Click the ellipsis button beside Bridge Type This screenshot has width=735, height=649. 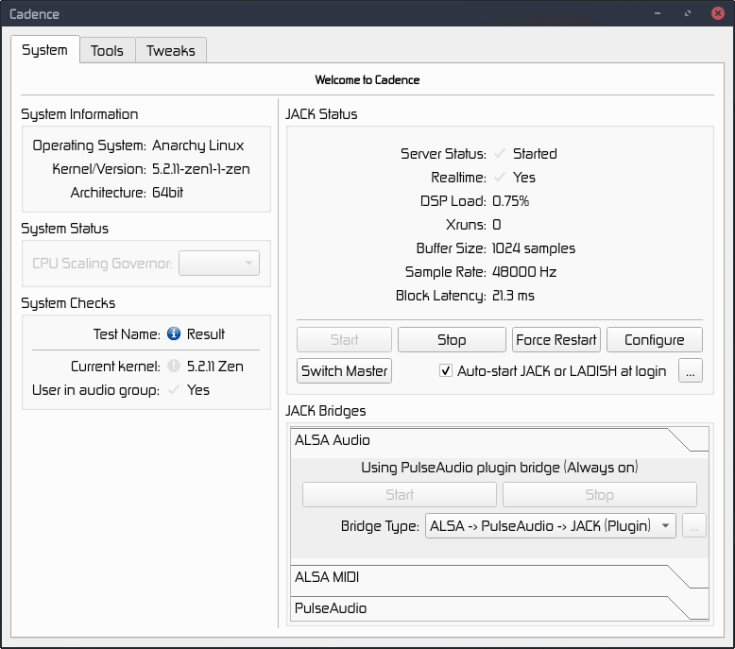pos(695,525)
